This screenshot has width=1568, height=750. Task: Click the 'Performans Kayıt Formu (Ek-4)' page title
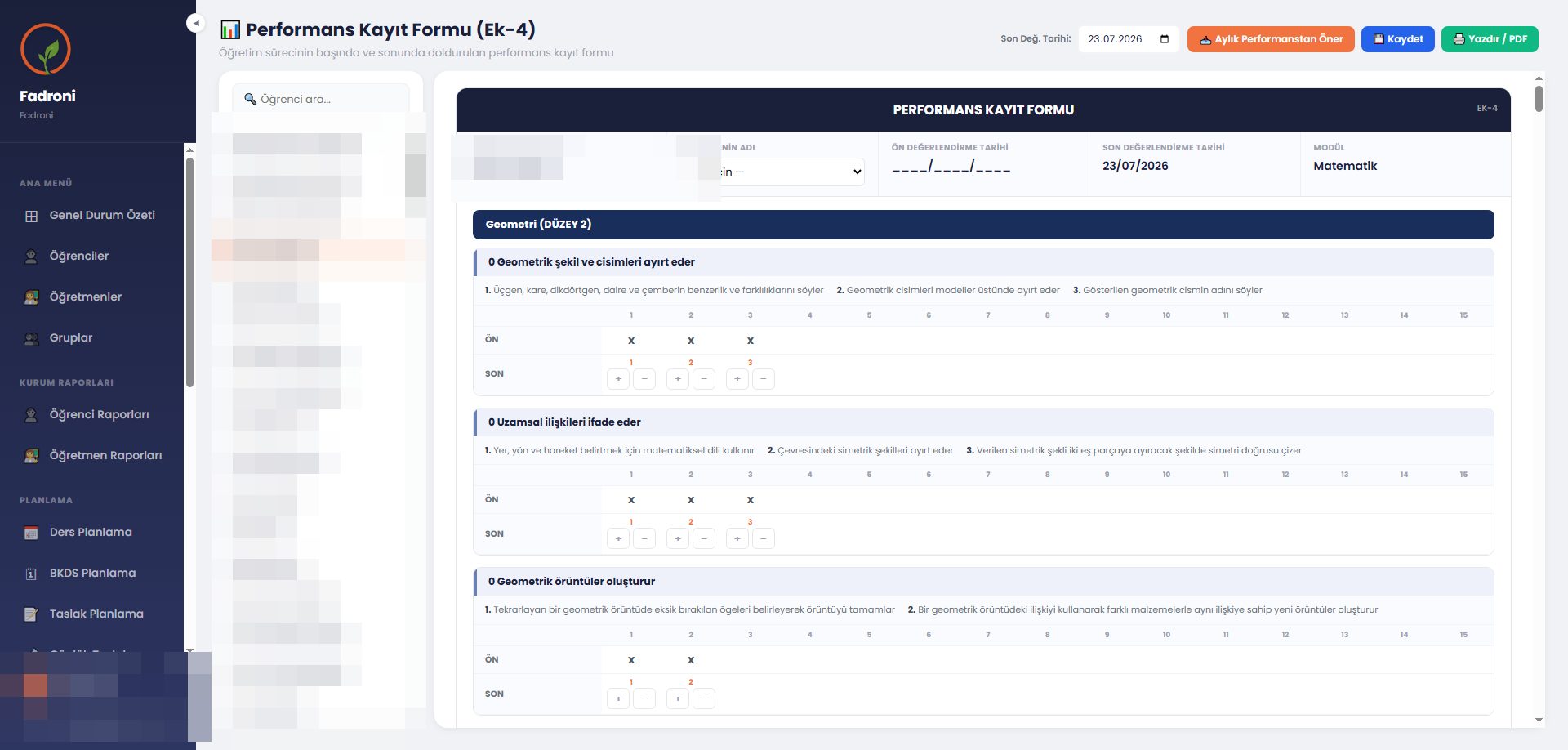tap(390, 30)
